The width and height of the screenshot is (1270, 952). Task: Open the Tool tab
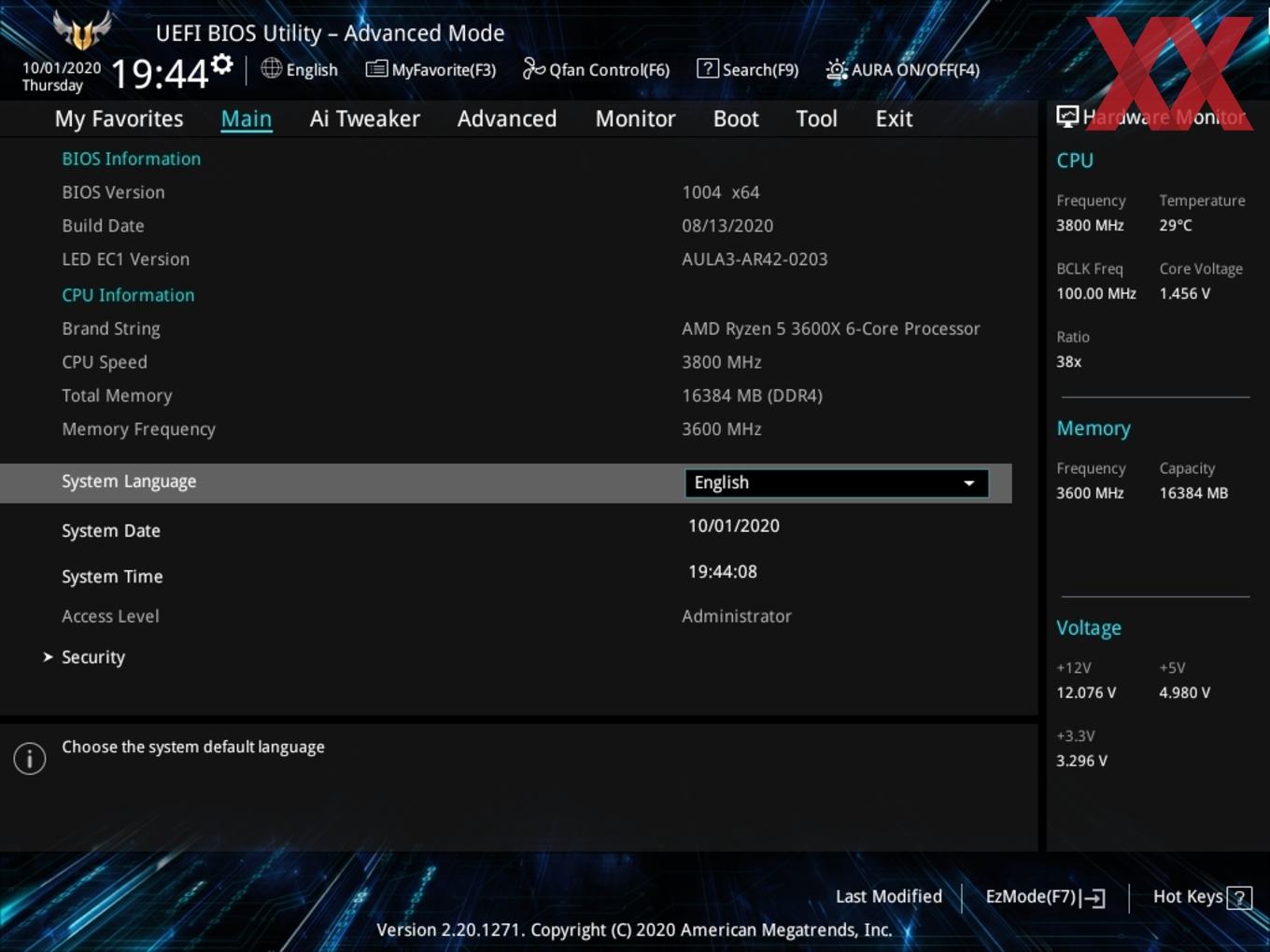[816, 119]
